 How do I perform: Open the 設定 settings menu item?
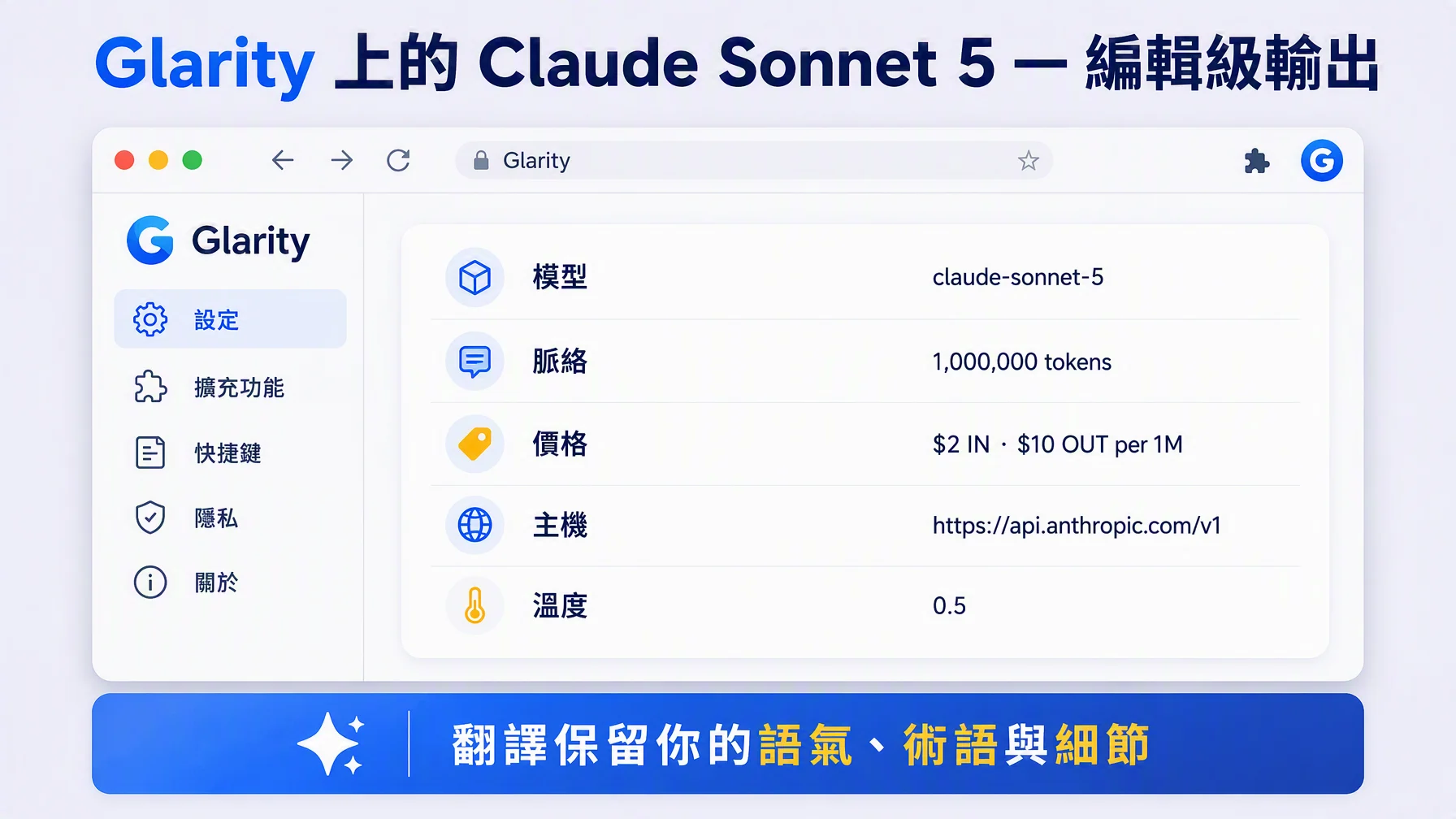click(231, 319)
